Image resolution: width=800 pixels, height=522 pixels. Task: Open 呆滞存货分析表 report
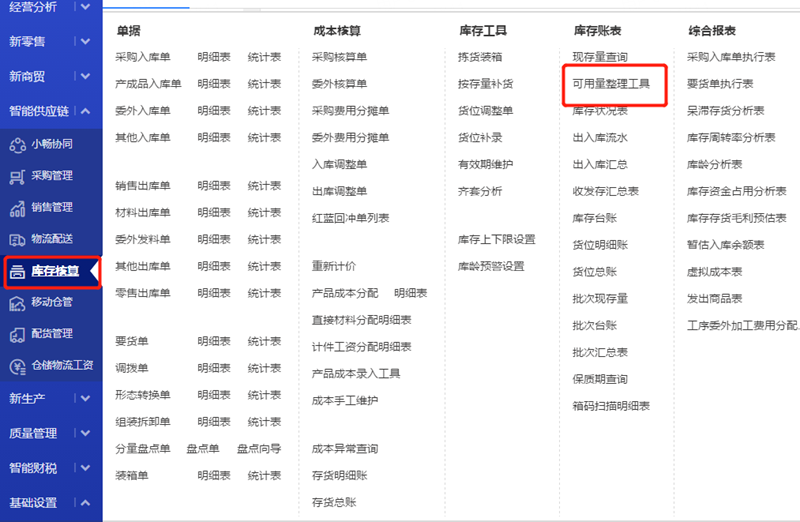click(x=726, y=111)
